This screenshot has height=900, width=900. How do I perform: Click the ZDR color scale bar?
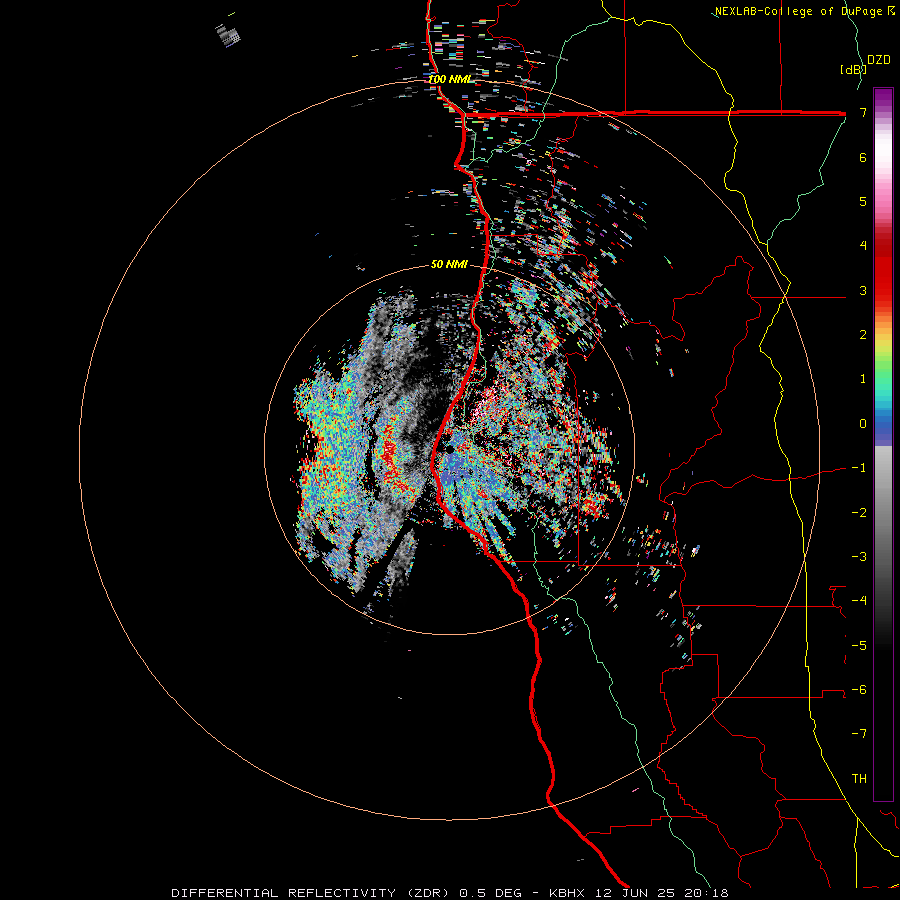[x=883, y=444]
